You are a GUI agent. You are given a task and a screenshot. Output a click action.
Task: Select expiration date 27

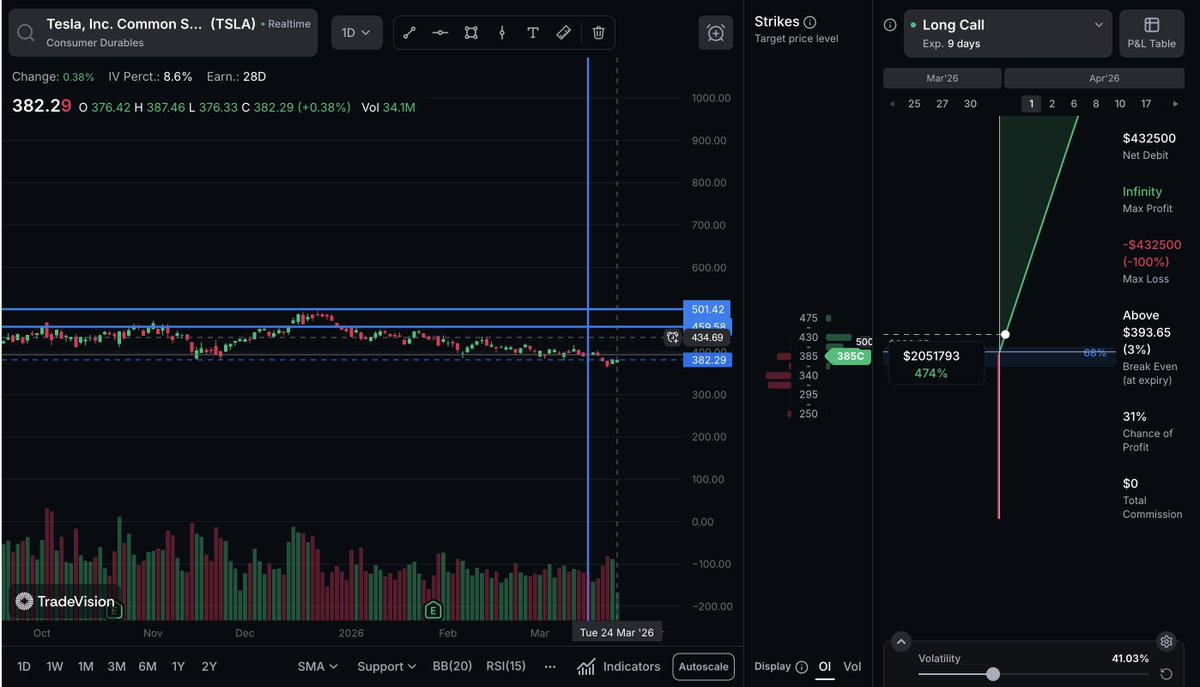[x=942, y=104]
